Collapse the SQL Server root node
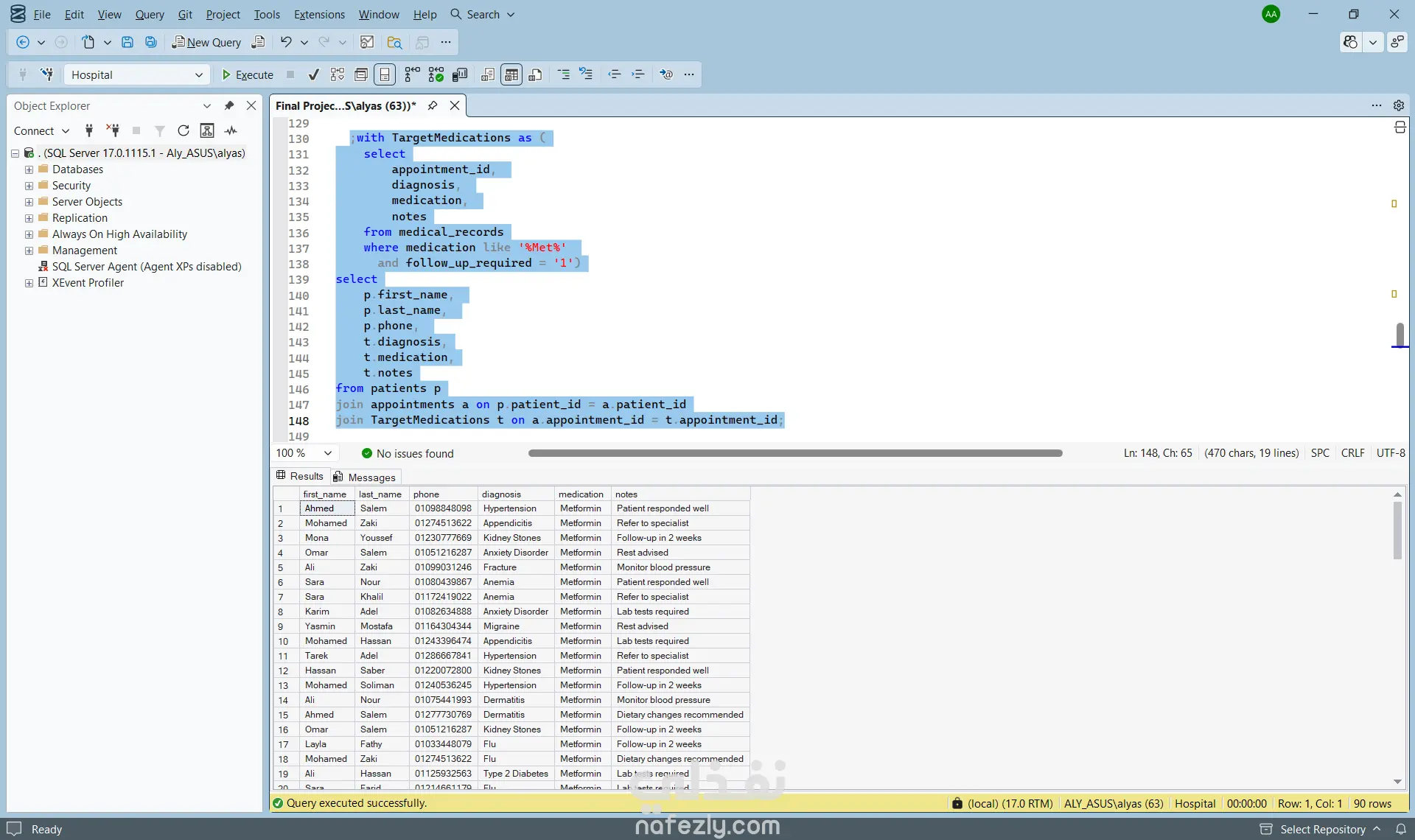Image resolution: width=1415 pixels, height=840 pixels. 15,153
